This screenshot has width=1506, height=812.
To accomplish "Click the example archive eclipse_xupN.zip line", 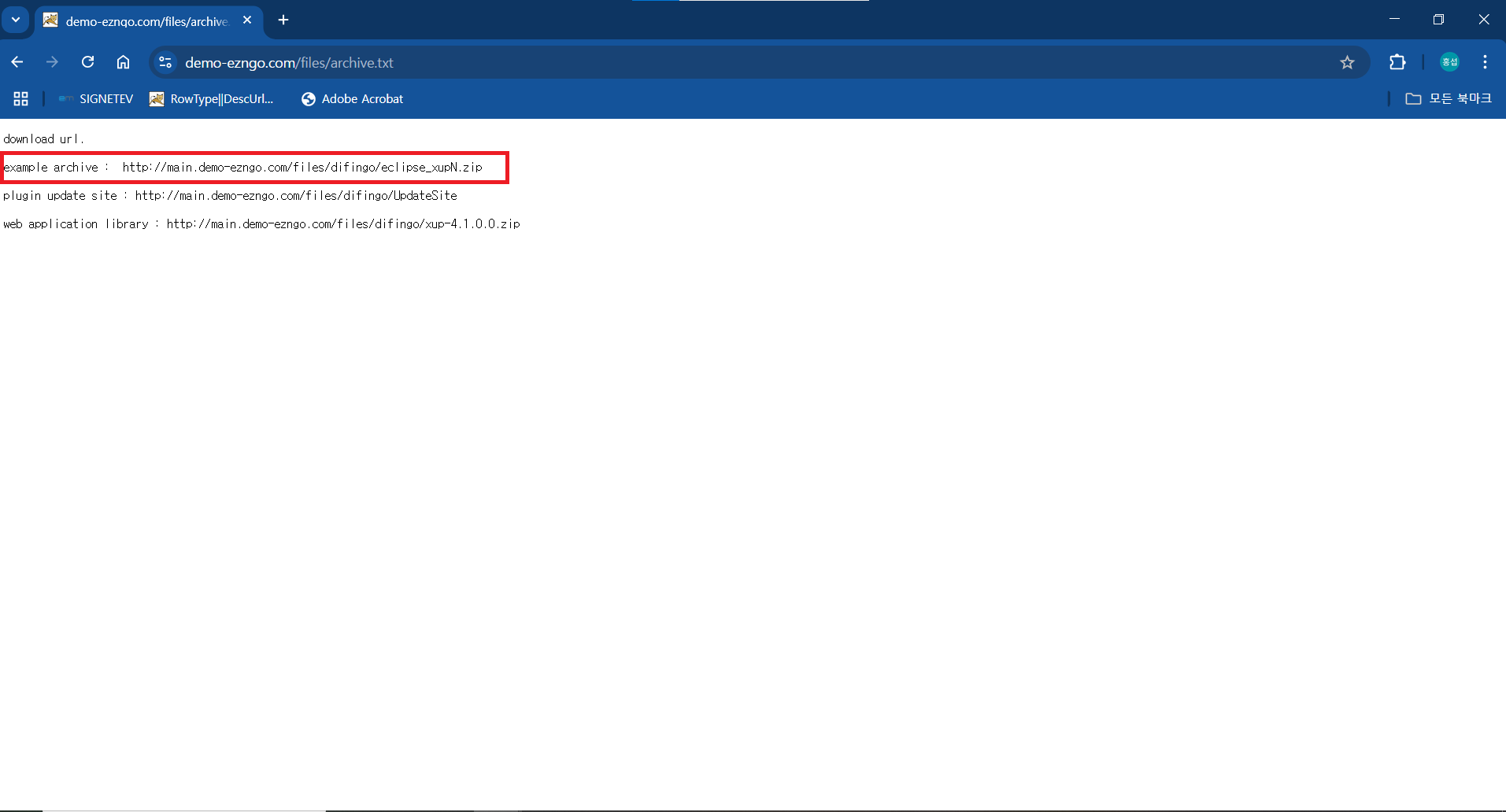I will [x=302, y=168].
